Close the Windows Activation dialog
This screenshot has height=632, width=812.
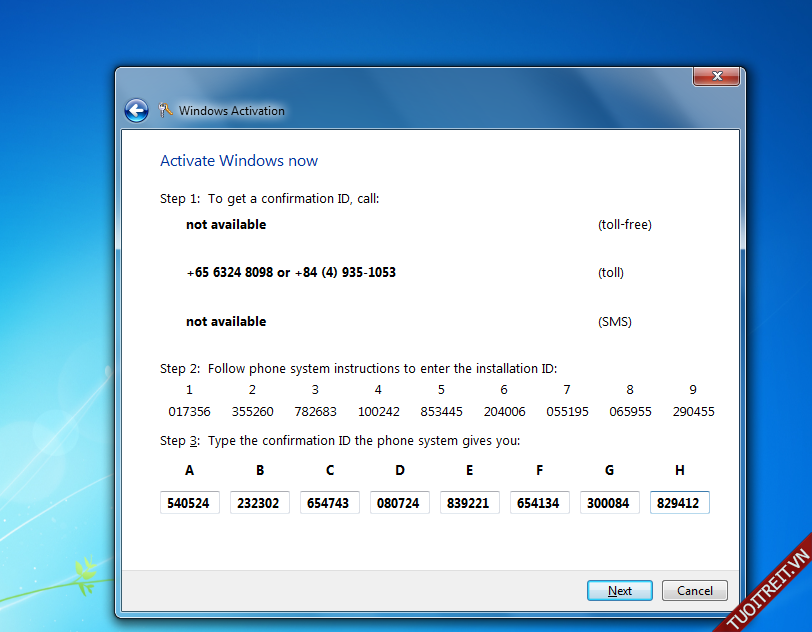(716, 76)
